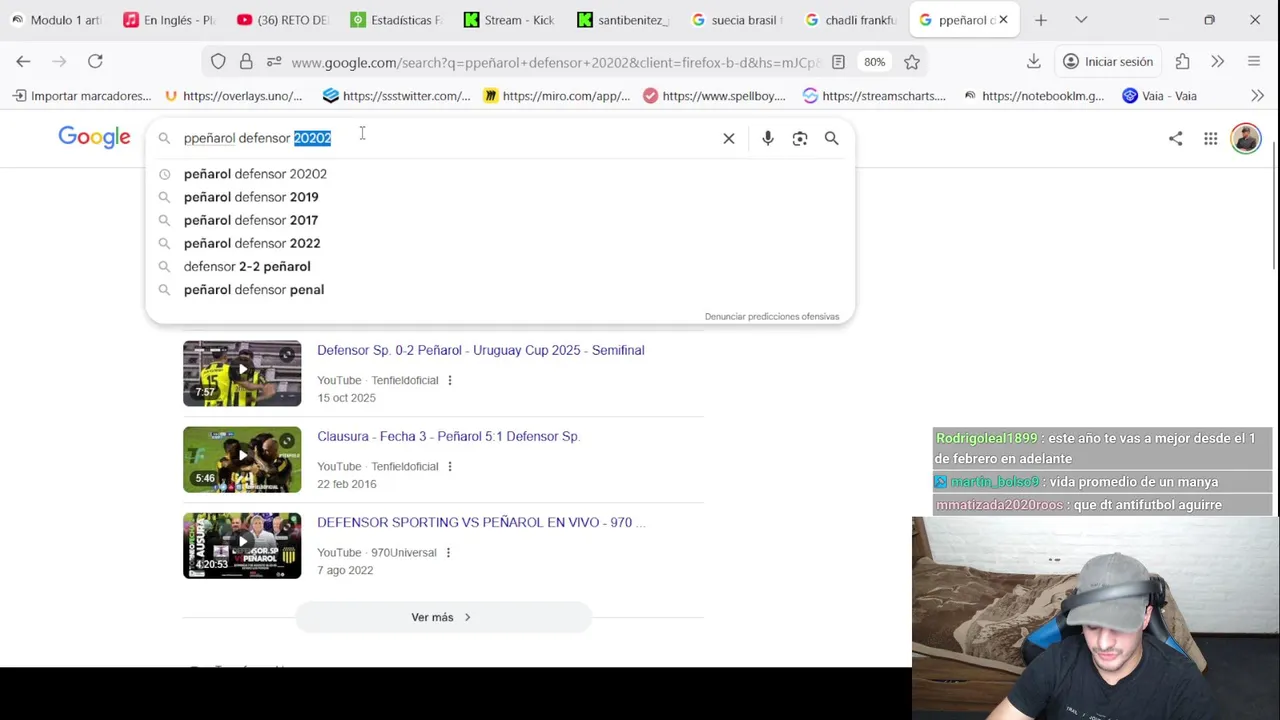Select suggestion peñarol defensor 2019
Image resolution: width=1280 pixels, height=720 pixels.
251,197
